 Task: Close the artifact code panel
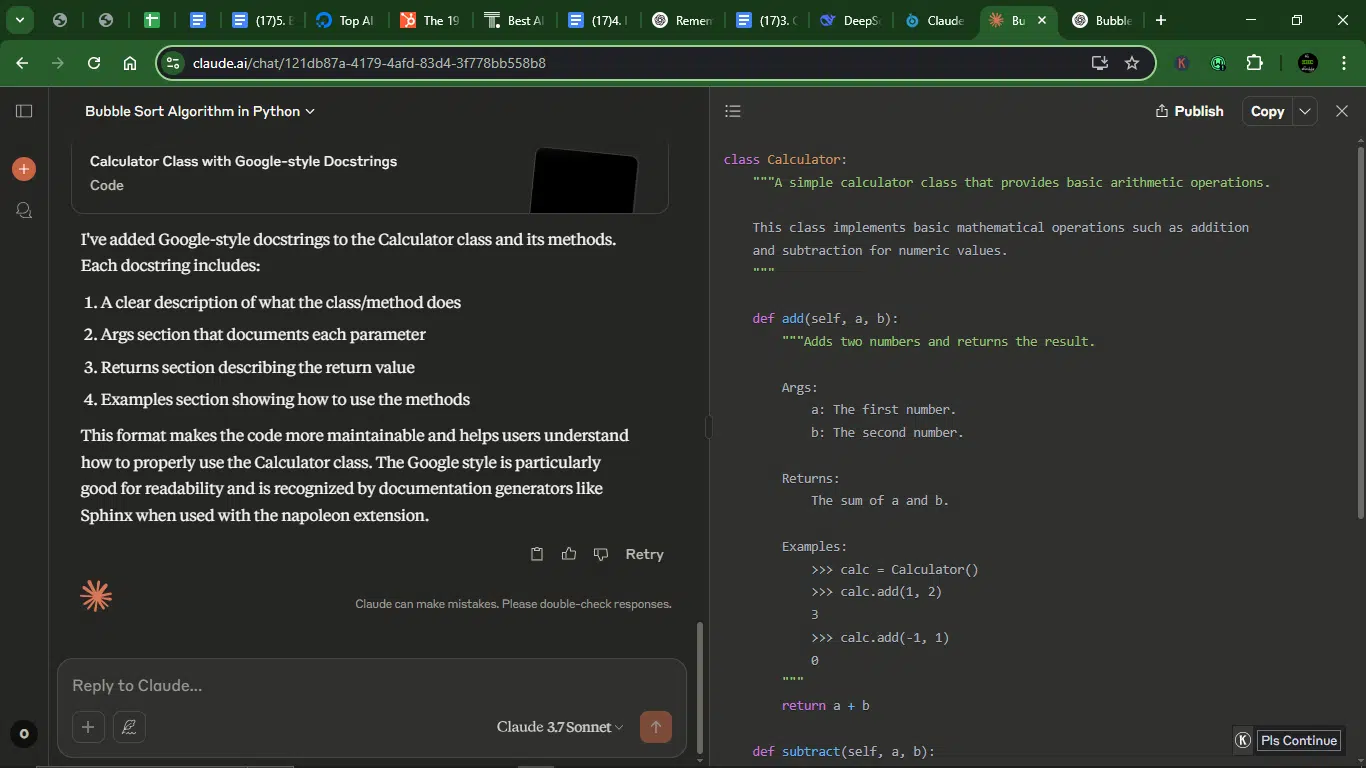tap(1342, 111)
